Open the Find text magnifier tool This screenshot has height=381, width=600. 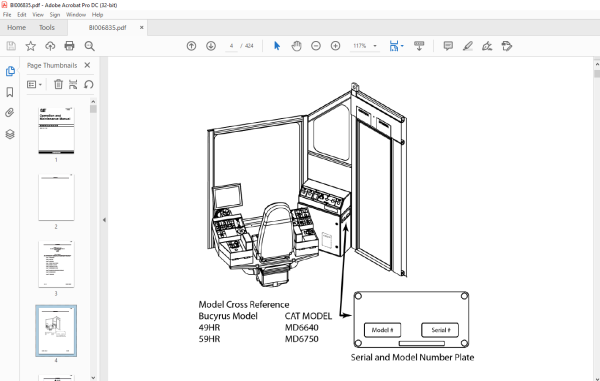click(x=90, y=46)
